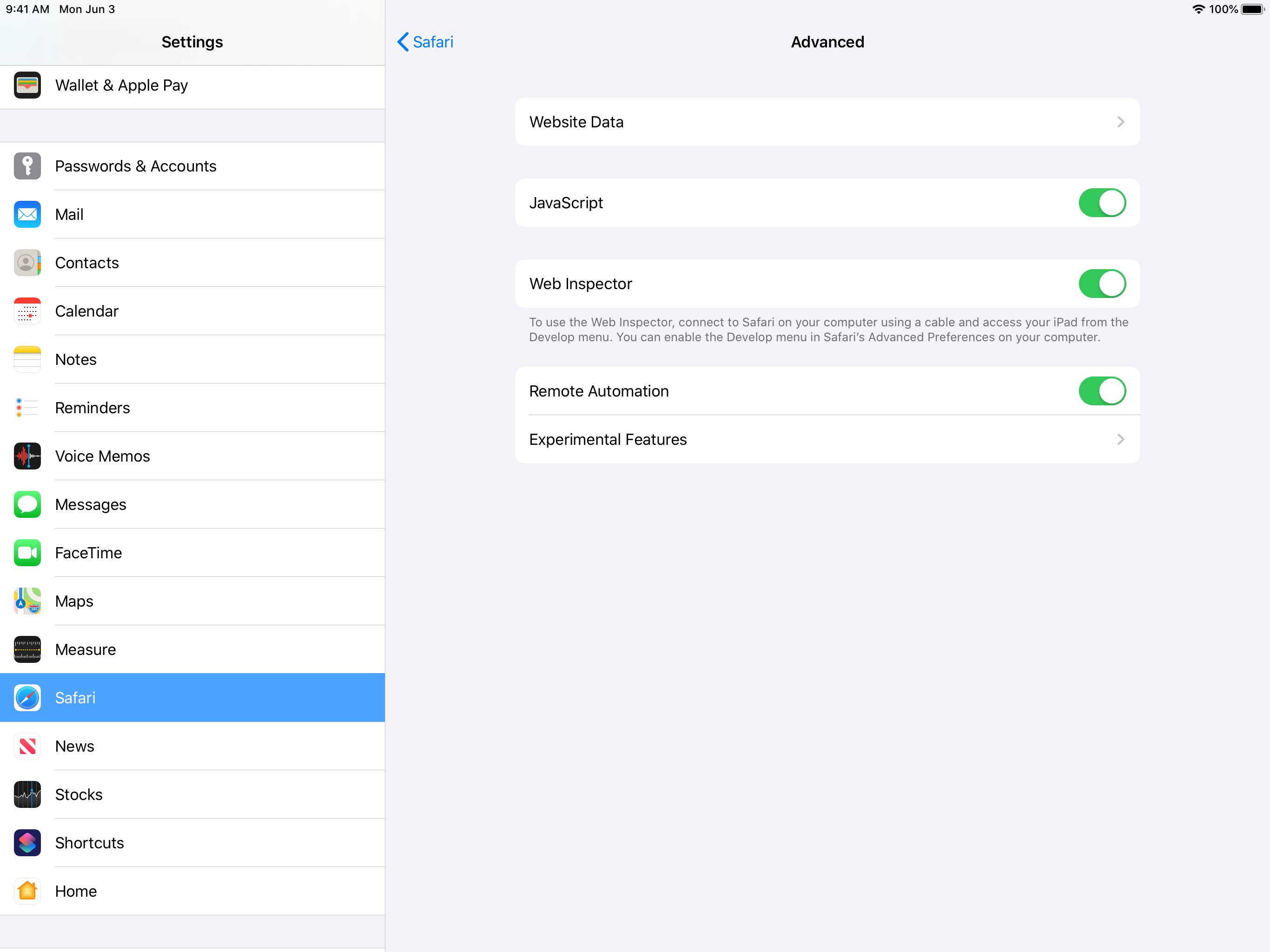Select Calendar in settings sidebar
Screen dimensions: 1270x952
click(192, 311)
